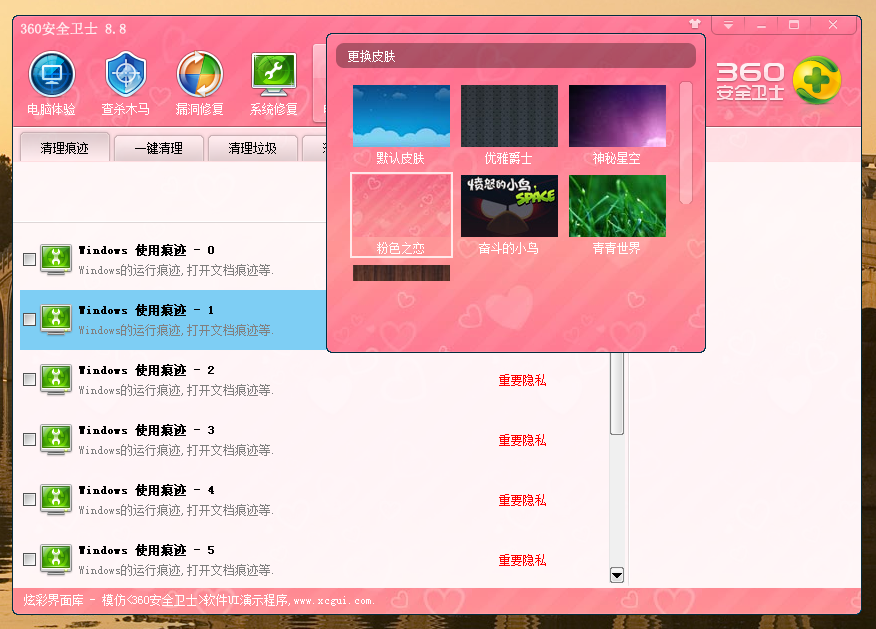Click the monitor icon of Windows 使用痕迹 - 4
This screenshot has height=629, width=876.
(56, 499)
